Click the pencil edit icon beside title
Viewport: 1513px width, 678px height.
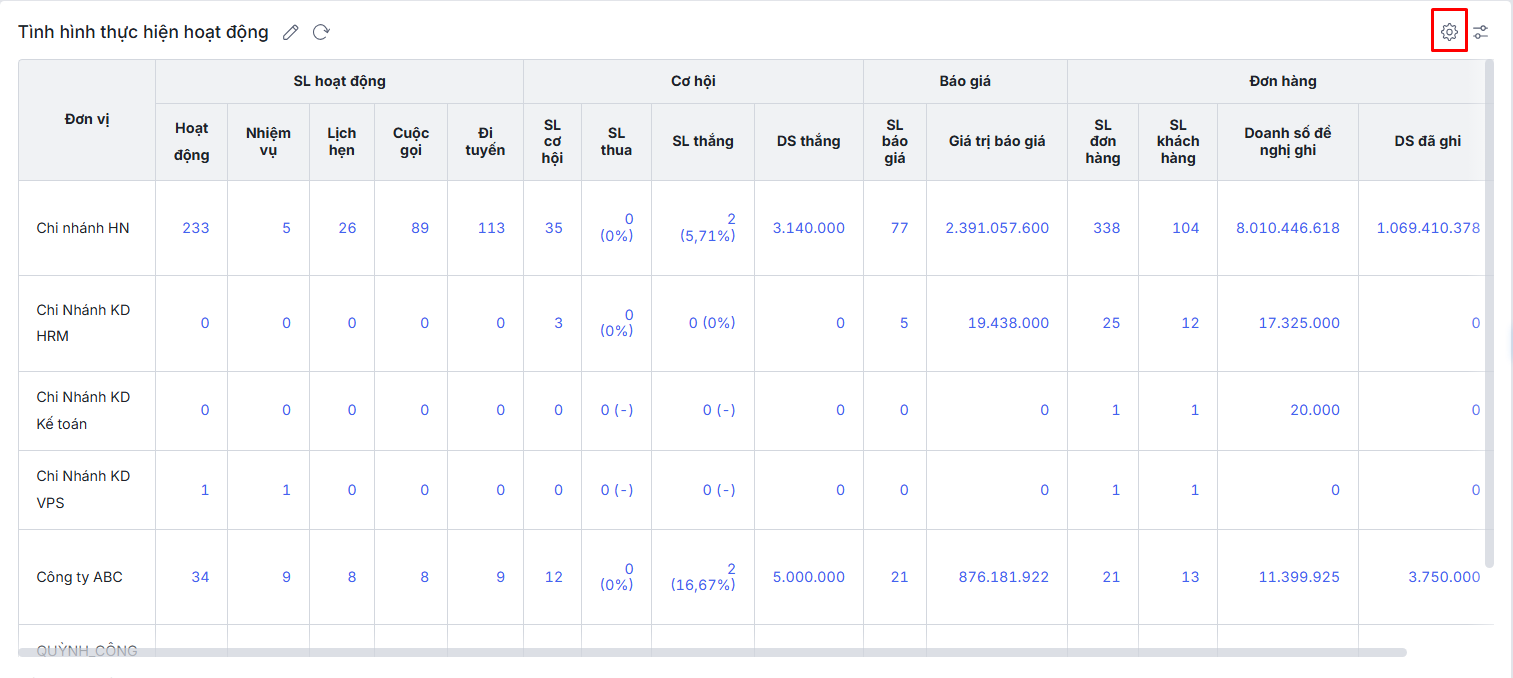(x=291, y=32)
